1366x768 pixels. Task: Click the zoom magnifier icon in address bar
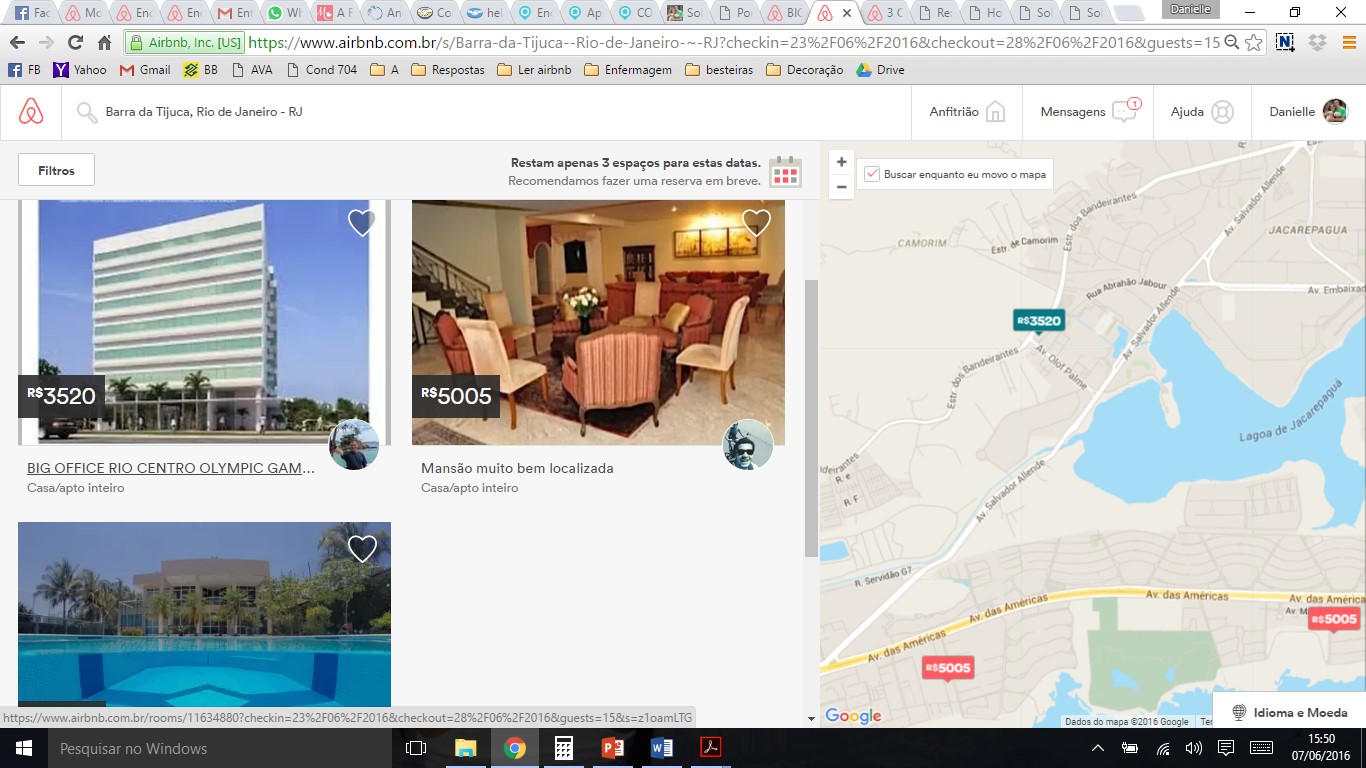coord(1232,43)
